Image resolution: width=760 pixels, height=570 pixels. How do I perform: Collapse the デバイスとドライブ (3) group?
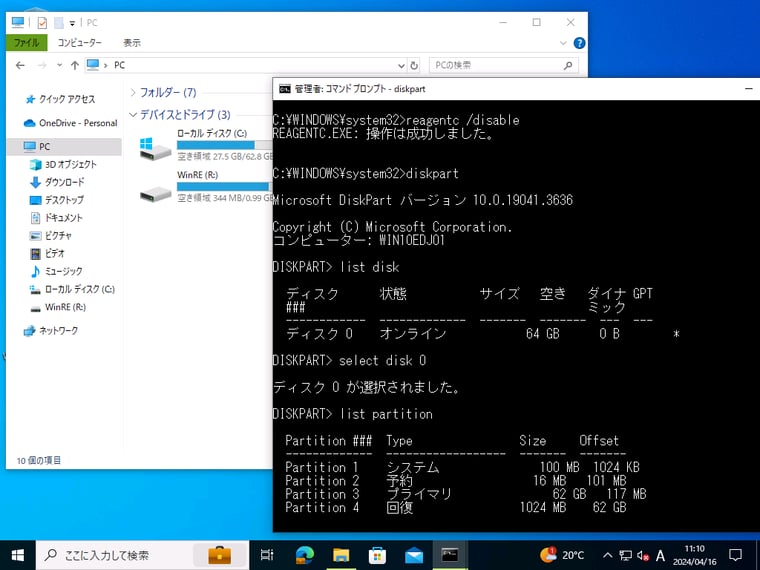tap(133, 114)
